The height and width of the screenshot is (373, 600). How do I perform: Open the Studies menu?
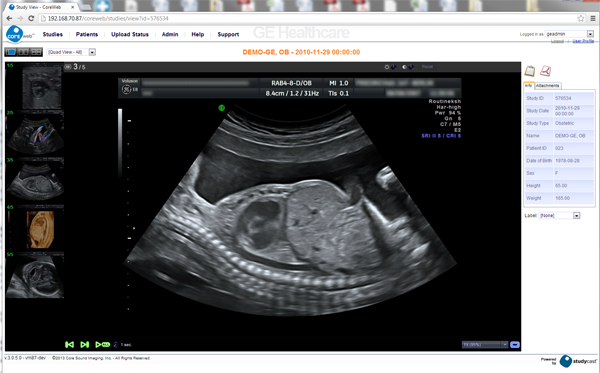53,34
